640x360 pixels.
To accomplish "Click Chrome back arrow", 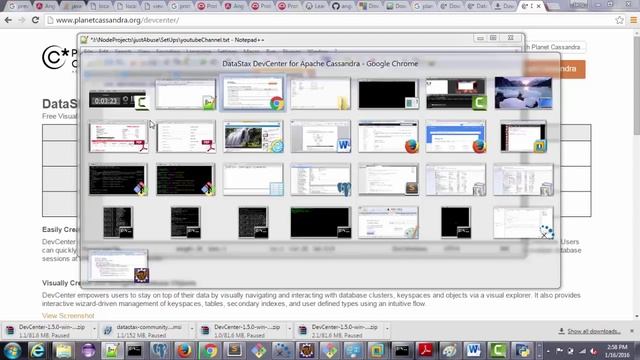I will [8, 20].
